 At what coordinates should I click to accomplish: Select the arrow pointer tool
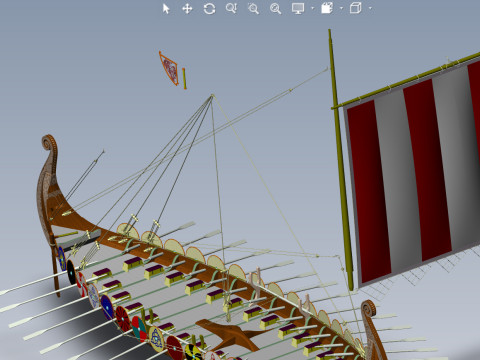[x=166, y=9]
